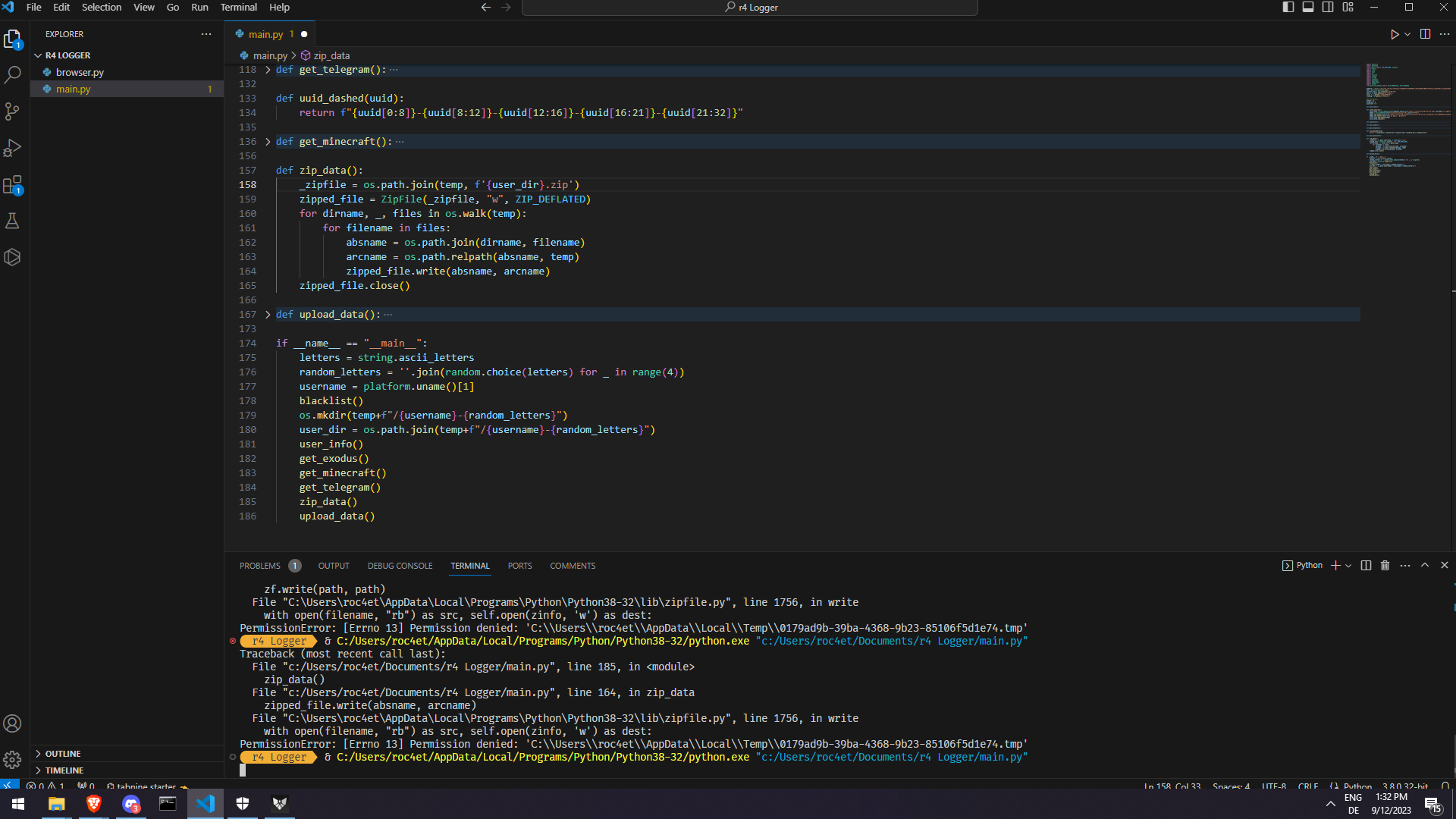Expand the OUTLINE section
The width and height of the screenshot is (1456, 819).
click(x=62, y=754)
